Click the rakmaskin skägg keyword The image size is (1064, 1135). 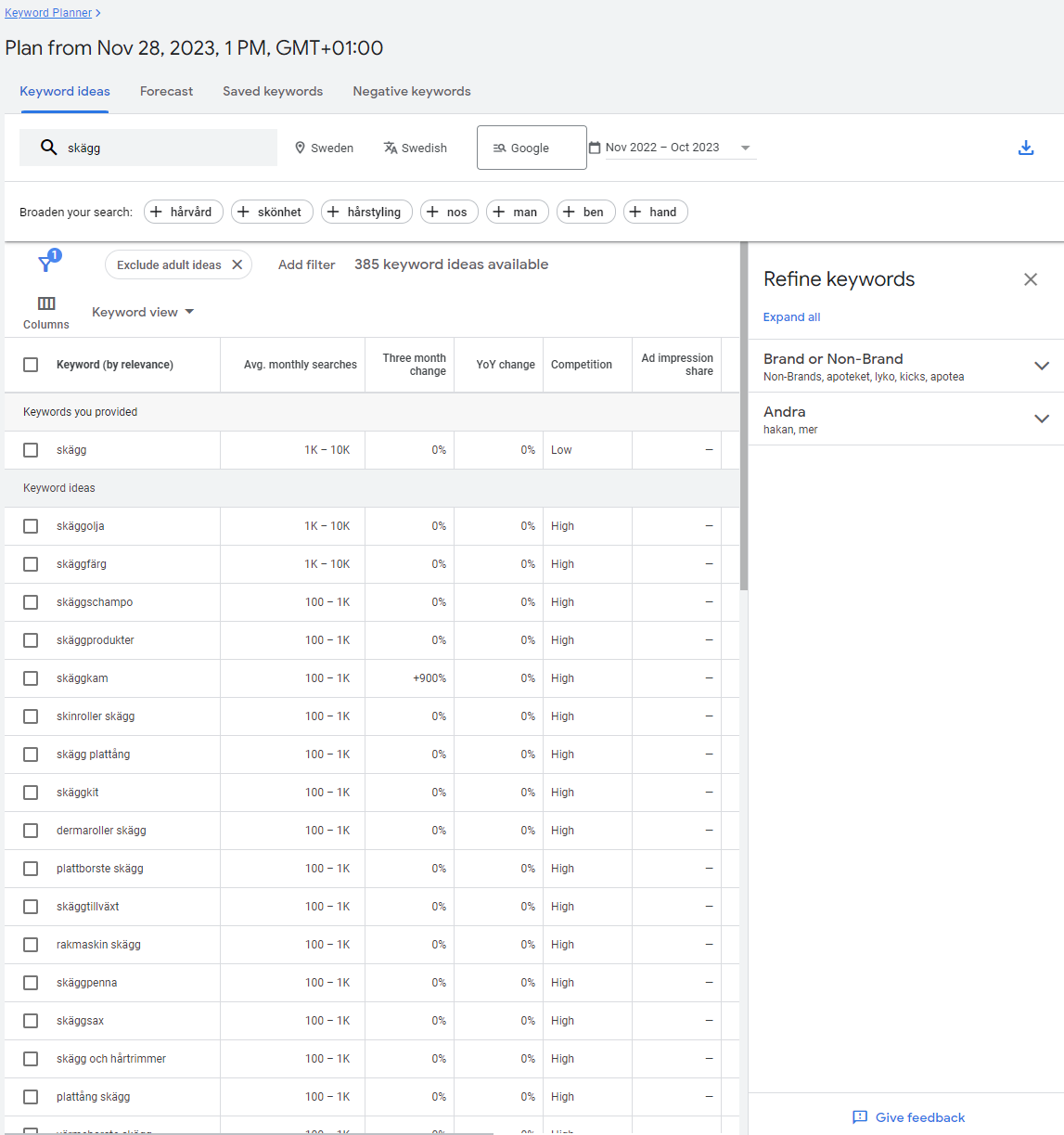click(98, 945)
